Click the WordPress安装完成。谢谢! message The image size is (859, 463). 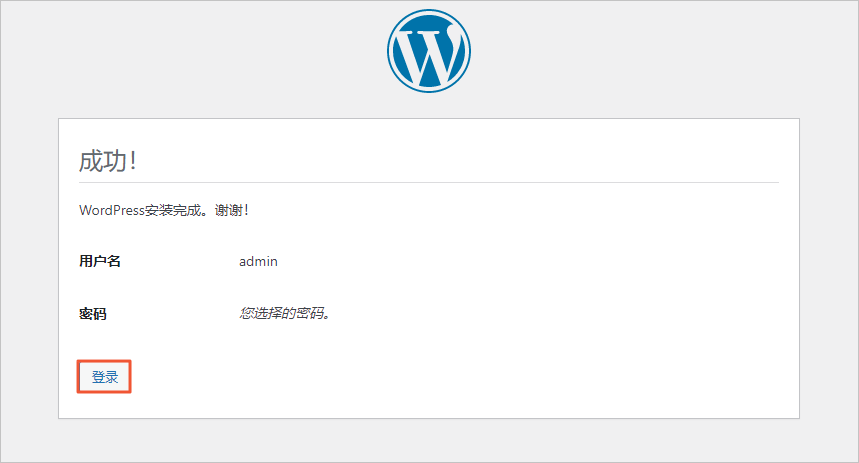(x=164, y=210)
